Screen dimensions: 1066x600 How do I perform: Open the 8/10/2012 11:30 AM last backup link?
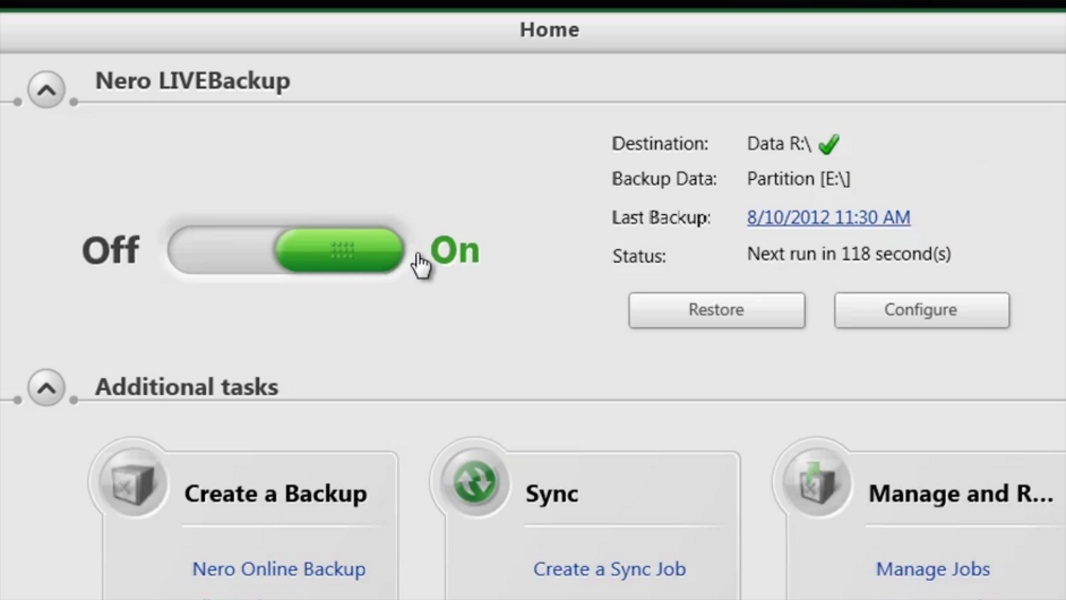click(828, 217)
